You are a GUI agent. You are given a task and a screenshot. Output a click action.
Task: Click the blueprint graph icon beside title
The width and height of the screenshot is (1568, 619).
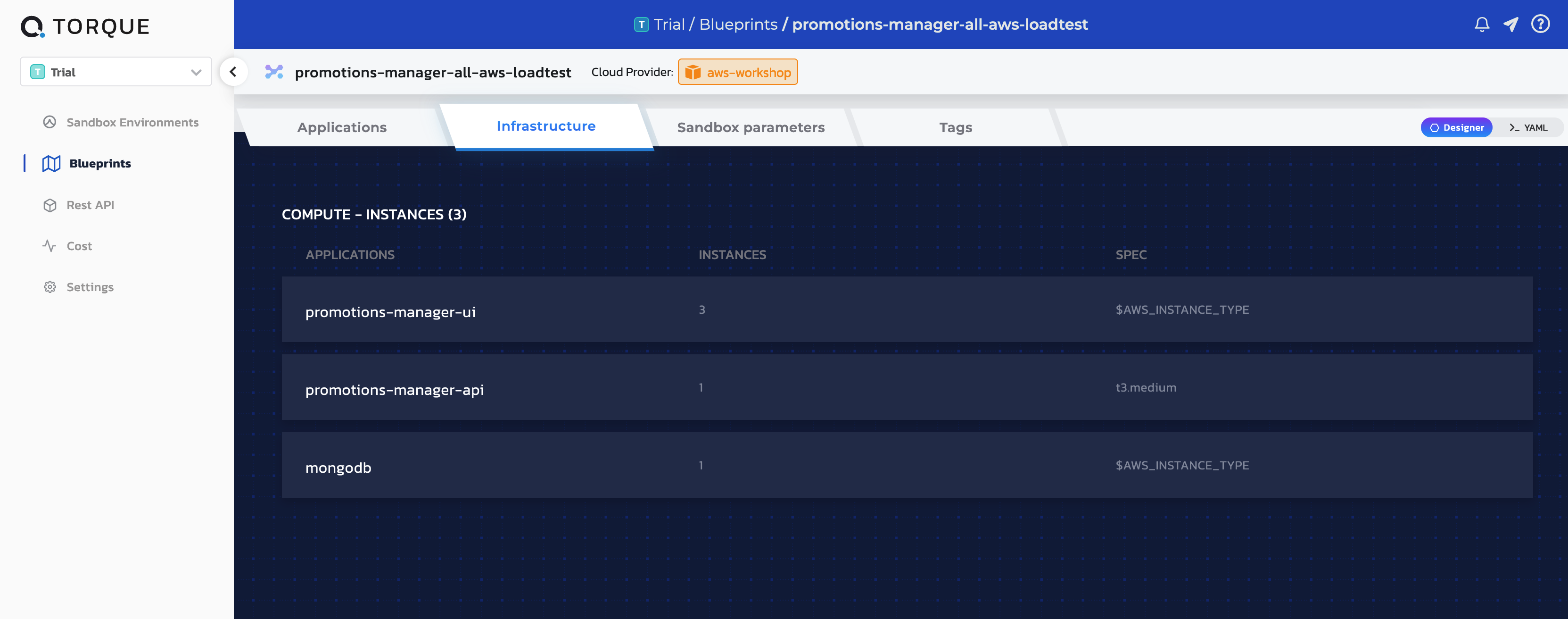click(x=274, y=72)
